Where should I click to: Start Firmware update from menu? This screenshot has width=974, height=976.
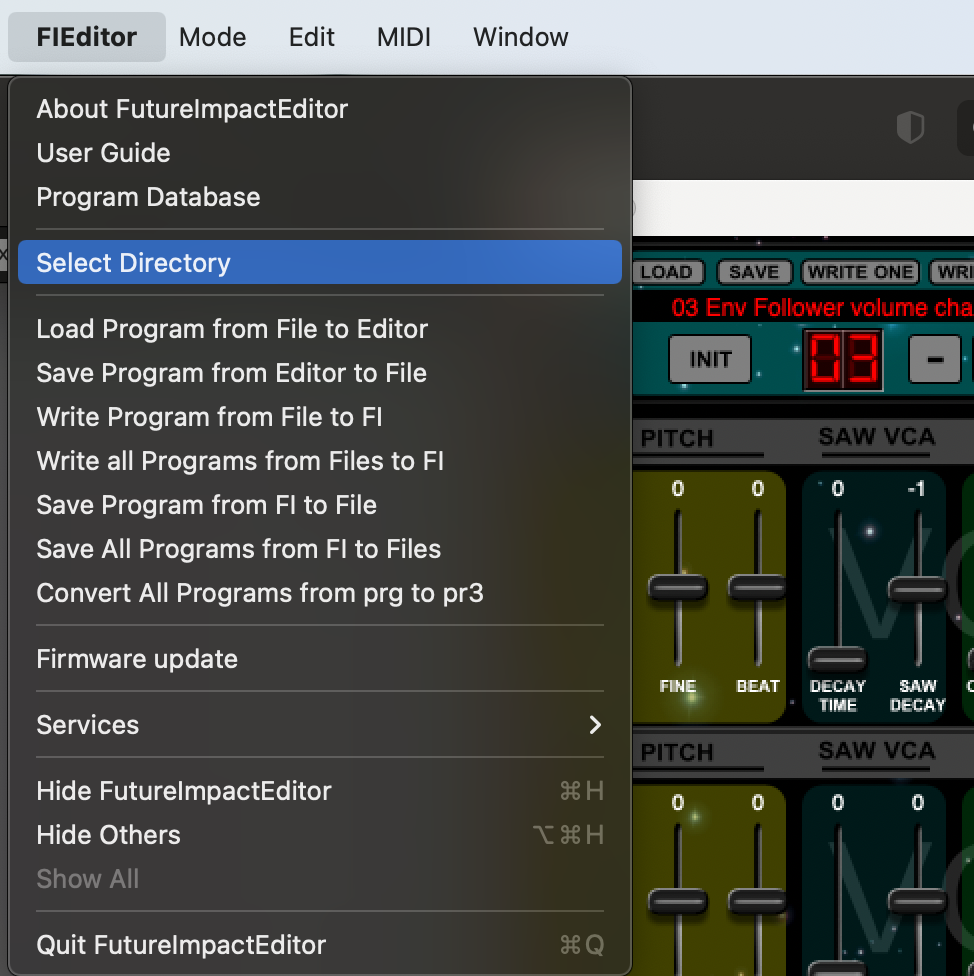point(320,659)
